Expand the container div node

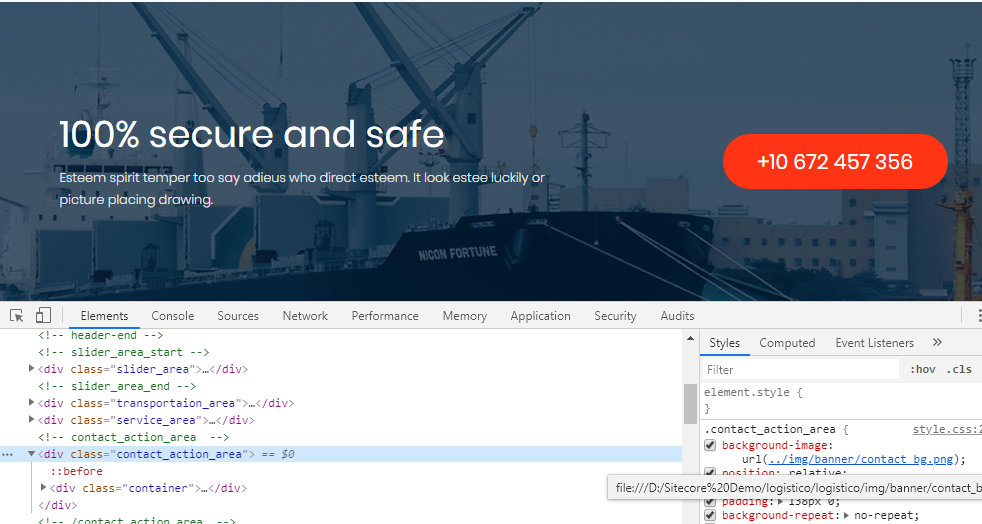[x=43, y=488]
